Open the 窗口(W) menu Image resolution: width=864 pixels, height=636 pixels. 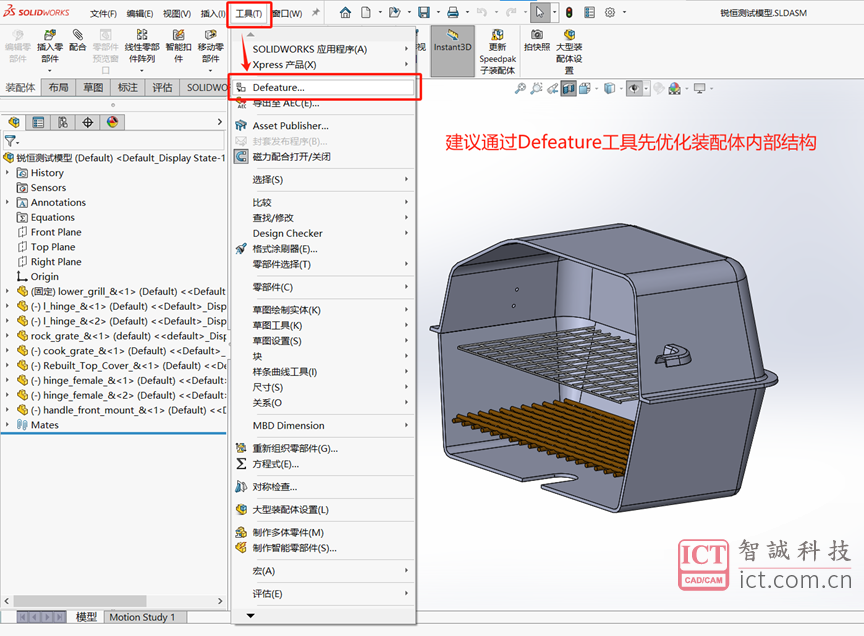(x=288, y=13)
